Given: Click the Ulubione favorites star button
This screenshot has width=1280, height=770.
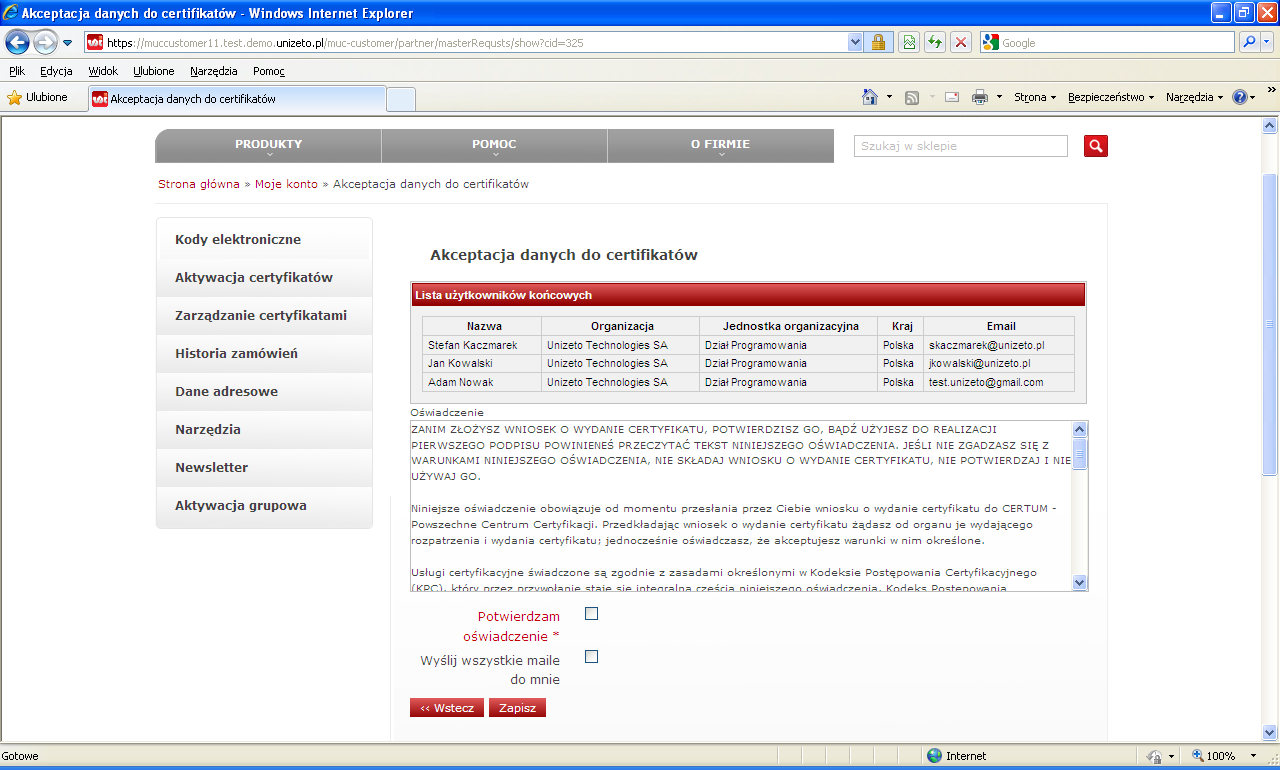Looking at the screenshot, I should tap(38, 97).
